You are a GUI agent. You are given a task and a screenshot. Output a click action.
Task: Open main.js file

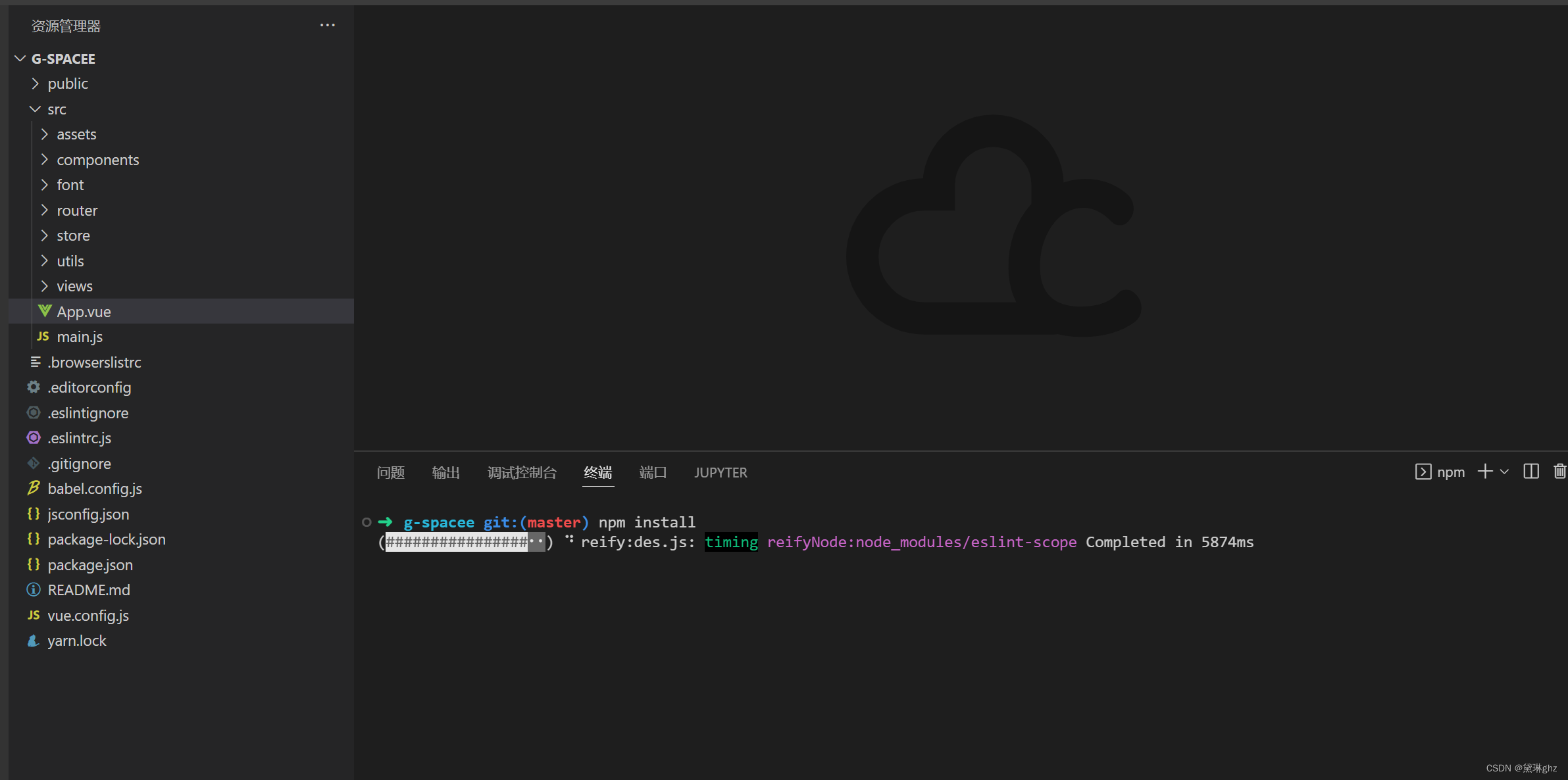coord(181,337)
